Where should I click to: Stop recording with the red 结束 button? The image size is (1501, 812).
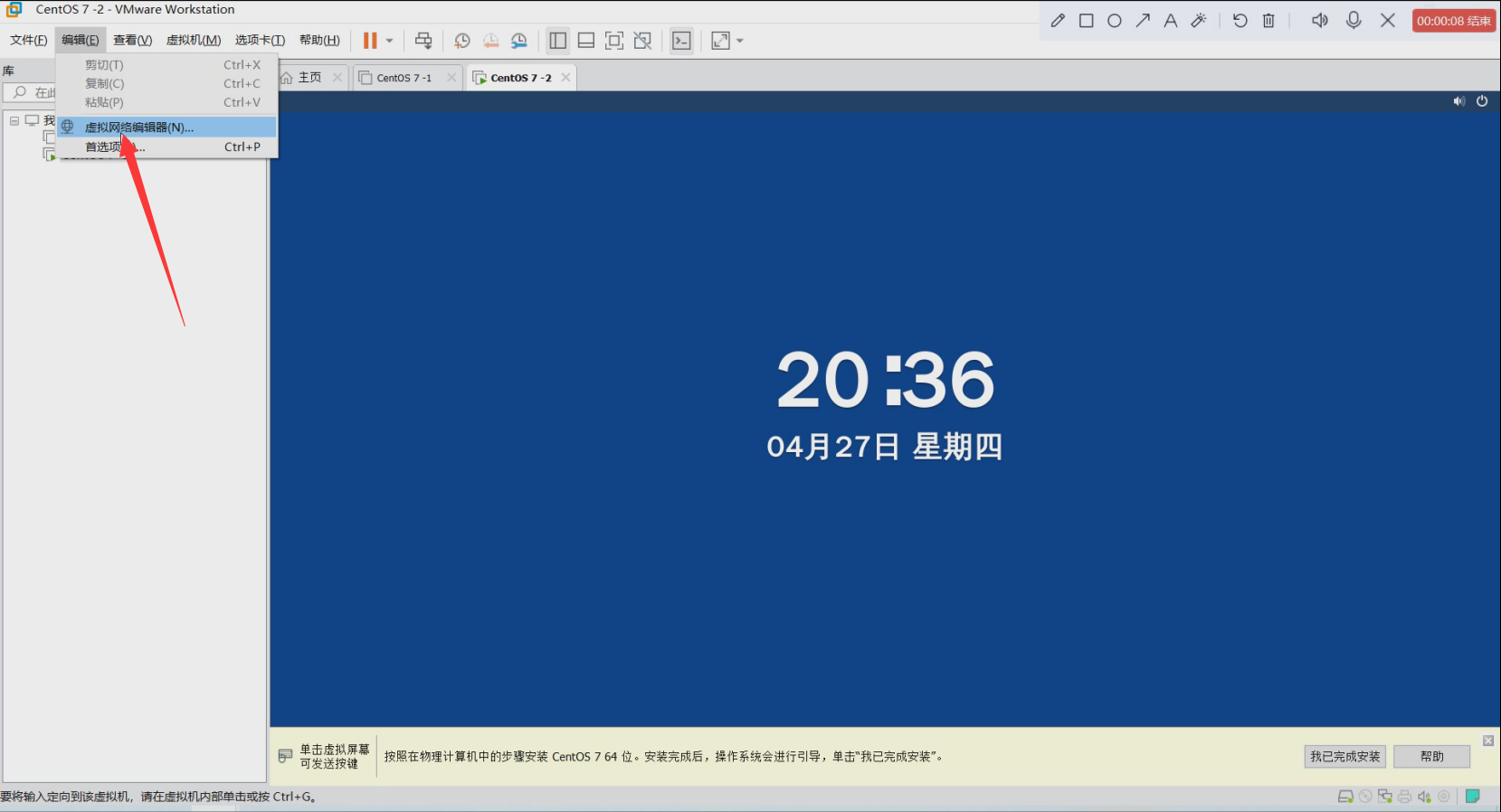point(1454,21)
